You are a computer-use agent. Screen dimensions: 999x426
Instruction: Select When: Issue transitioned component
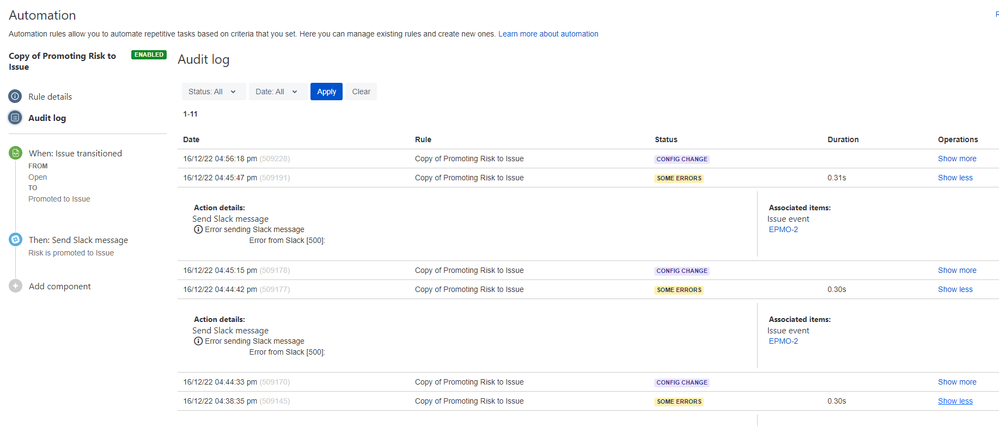75,153
